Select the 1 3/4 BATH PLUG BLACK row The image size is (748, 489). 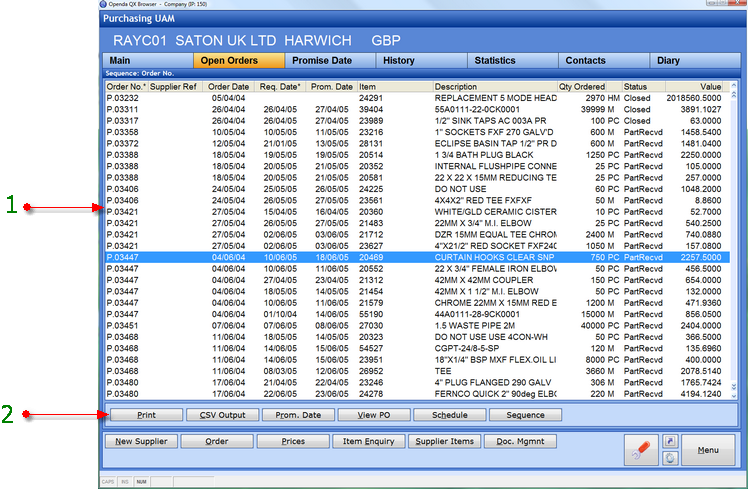[417, 155]
